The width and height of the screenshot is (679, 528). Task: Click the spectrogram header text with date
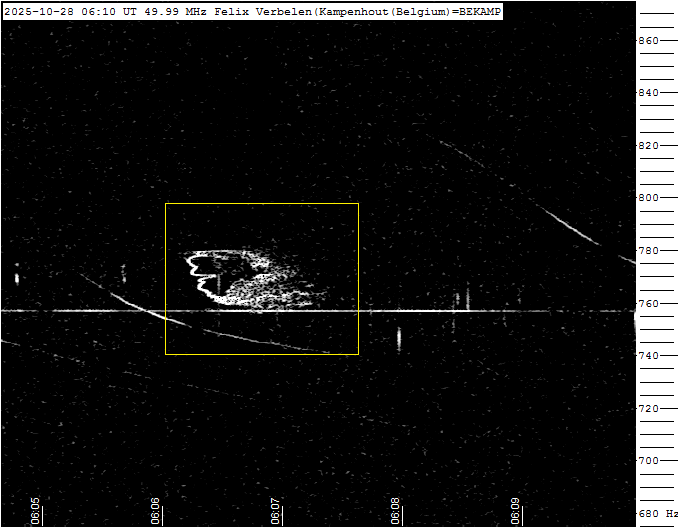pos(252,11)
